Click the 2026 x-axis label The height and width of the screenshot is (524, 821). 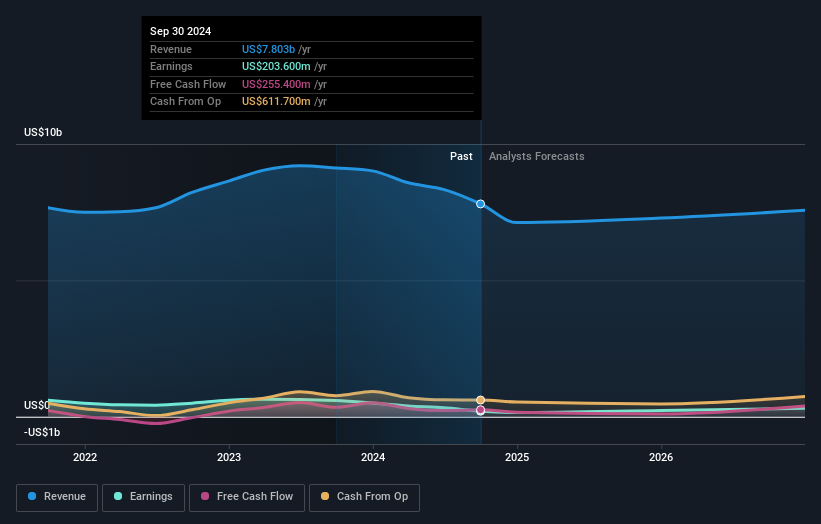tap(661, 457)
